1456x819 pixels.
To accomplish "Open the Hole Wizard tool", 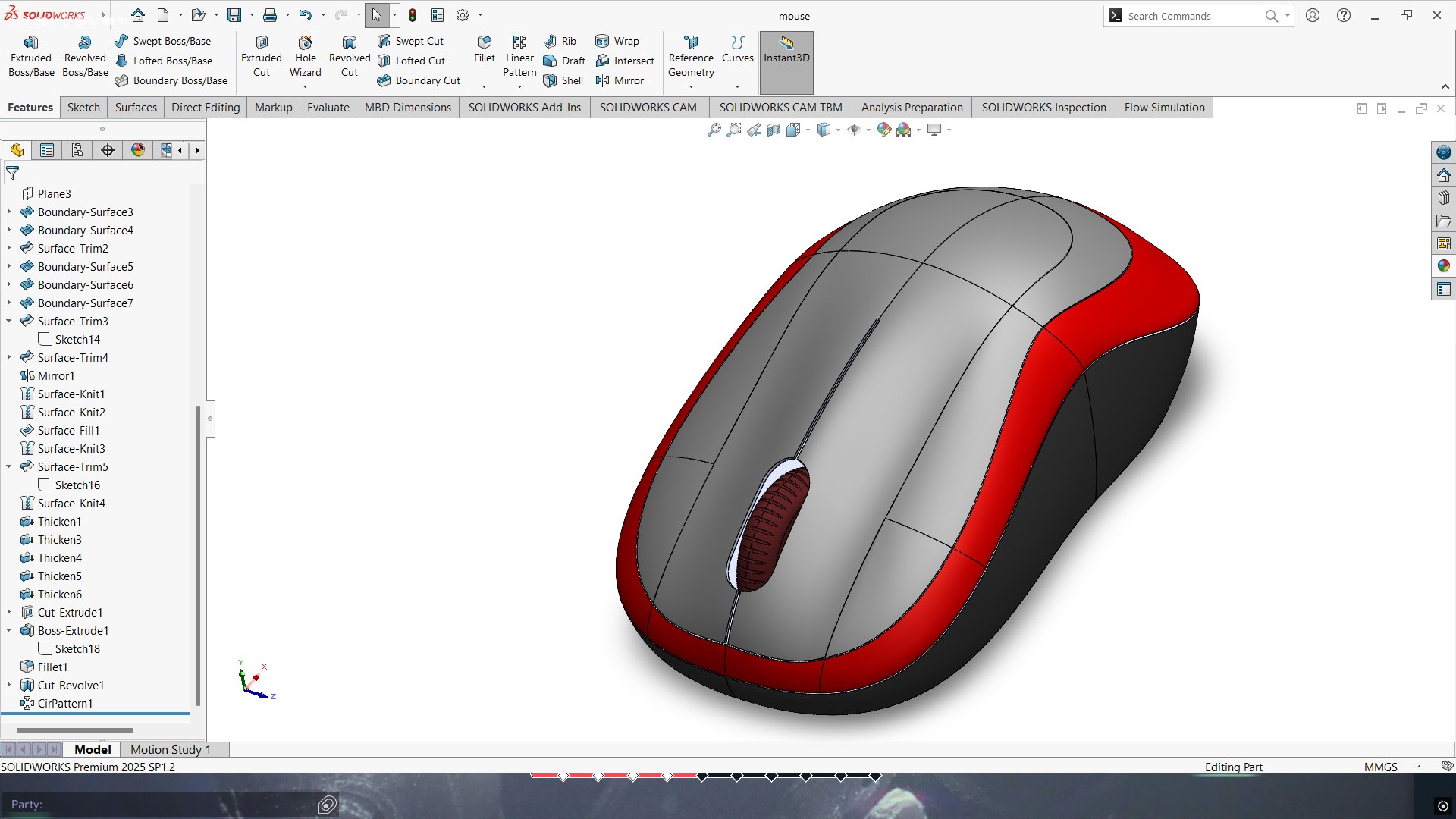I will [x=305, y=57].
